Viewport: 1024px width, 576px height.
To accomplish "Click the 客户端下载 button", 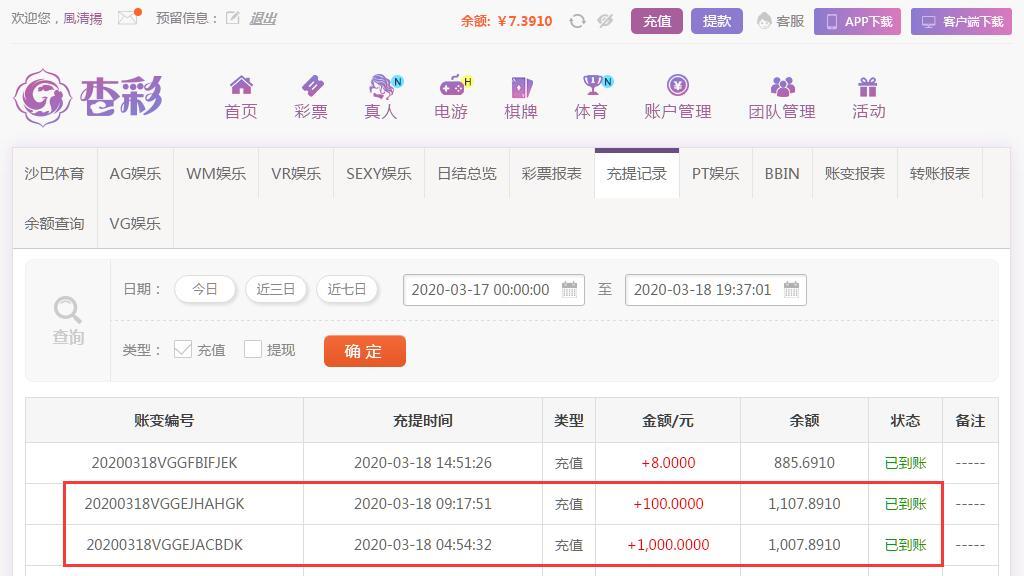I will coord(961,21).
